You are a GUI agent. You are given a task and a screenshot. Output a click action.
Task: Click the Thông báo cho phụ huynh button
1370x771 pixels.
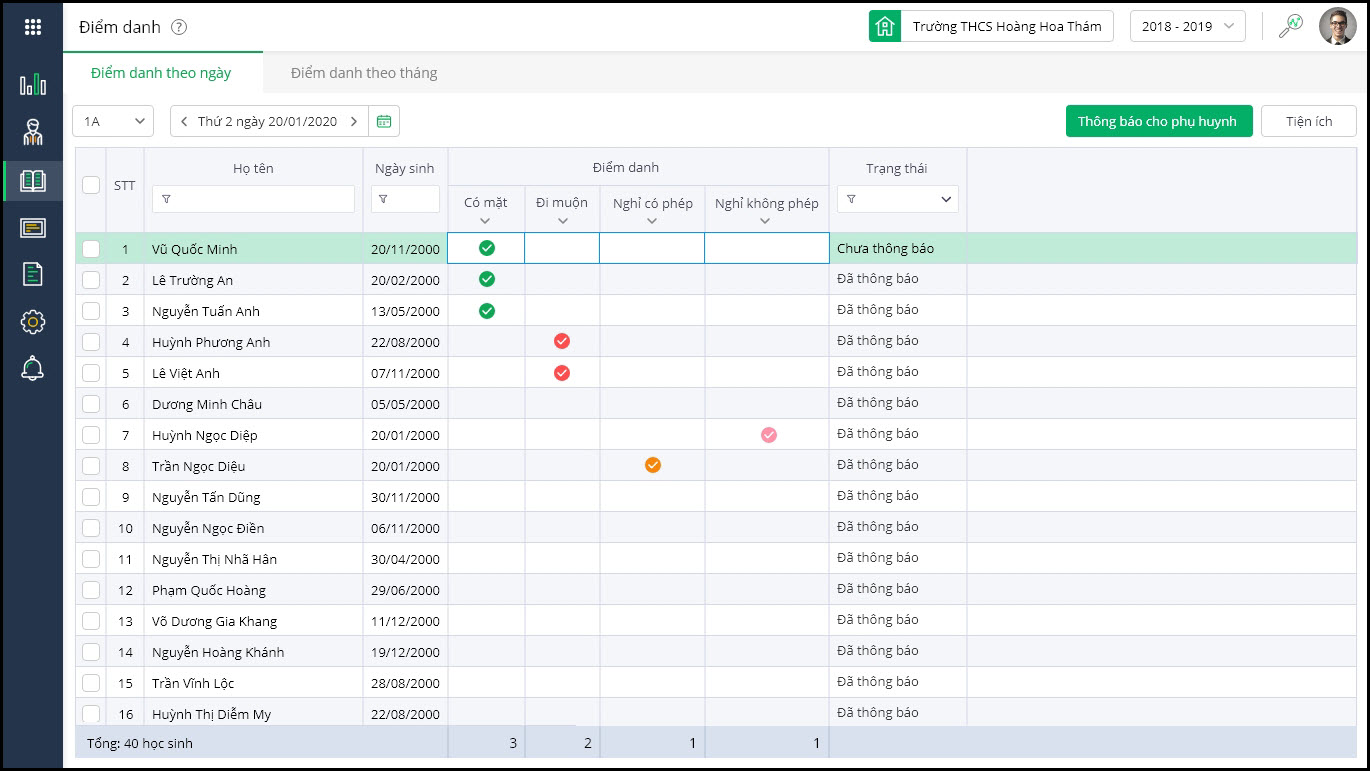1158,121
